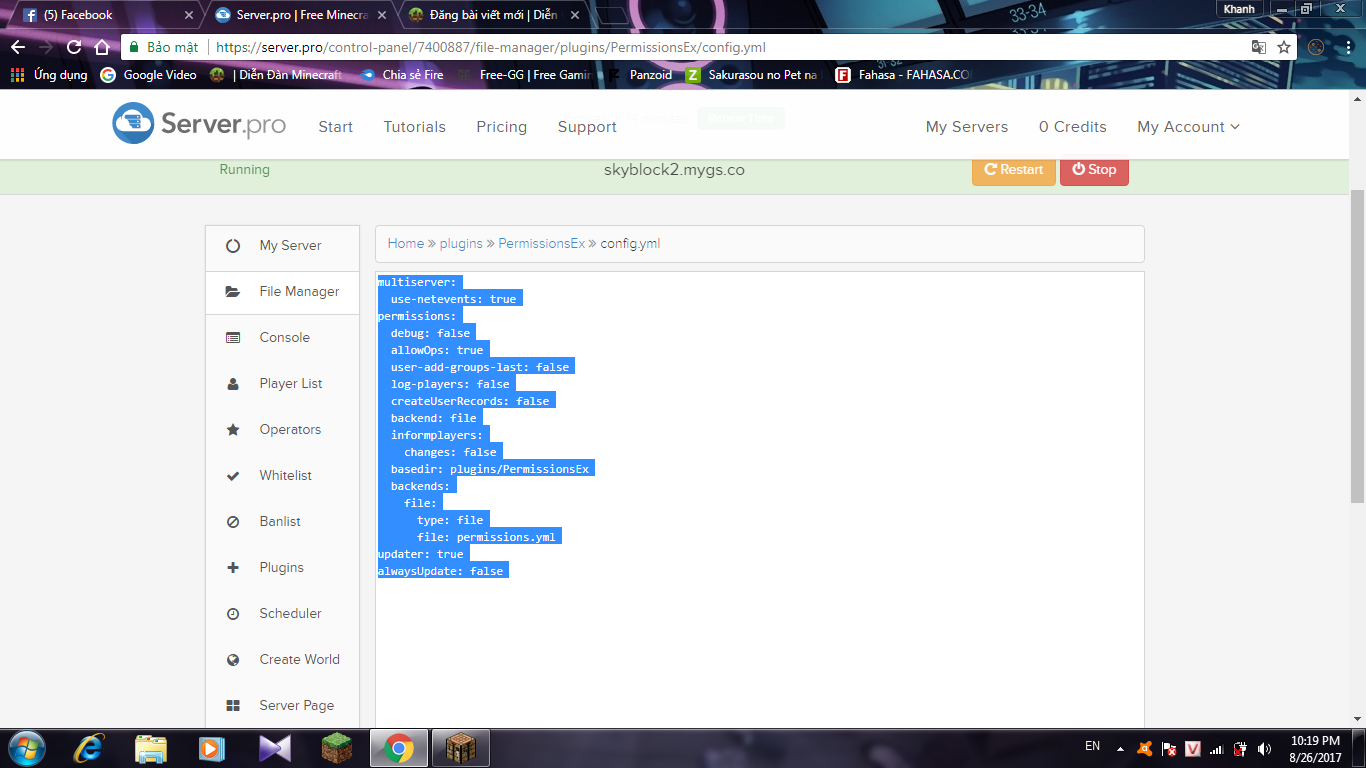
Task: Click the volume icon in system tray
Action: tap(1265, 748)
